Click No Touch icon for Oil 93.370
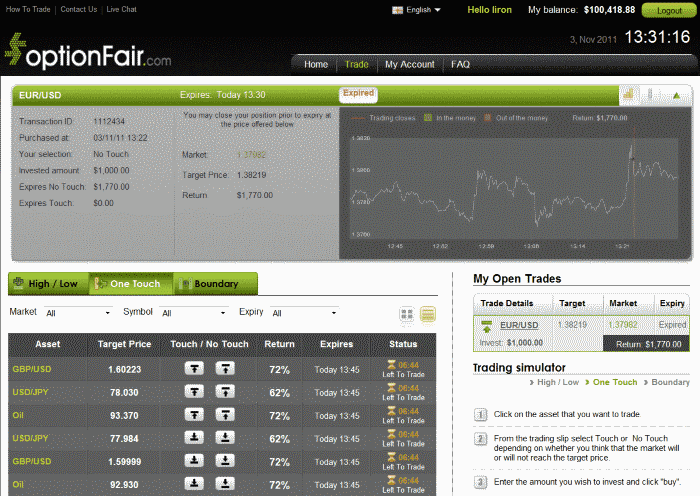This screenshot has height=496, width=700. pyautogui.click(x=225, y=415)
